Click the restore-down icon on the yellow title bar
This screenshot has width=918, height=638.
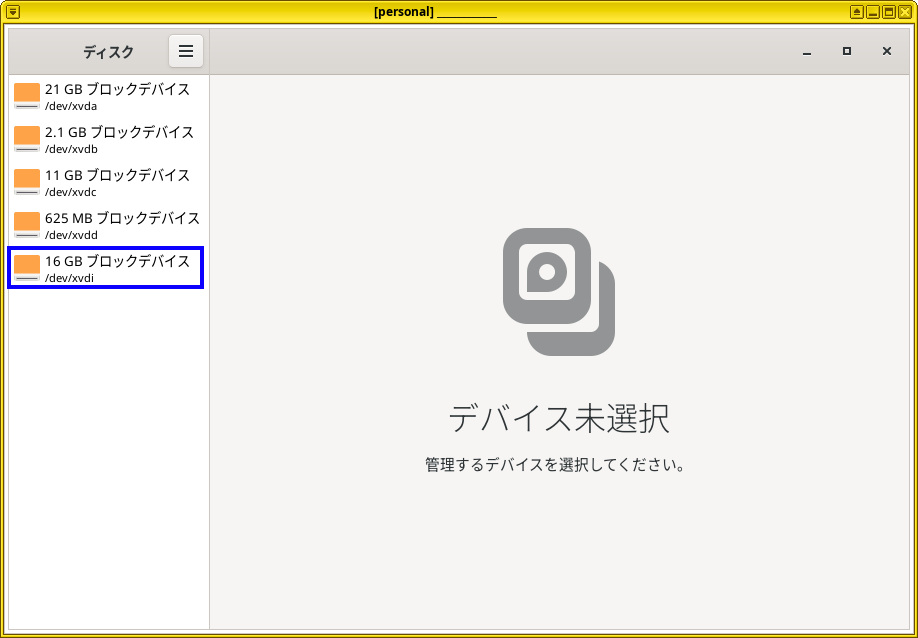888,11
